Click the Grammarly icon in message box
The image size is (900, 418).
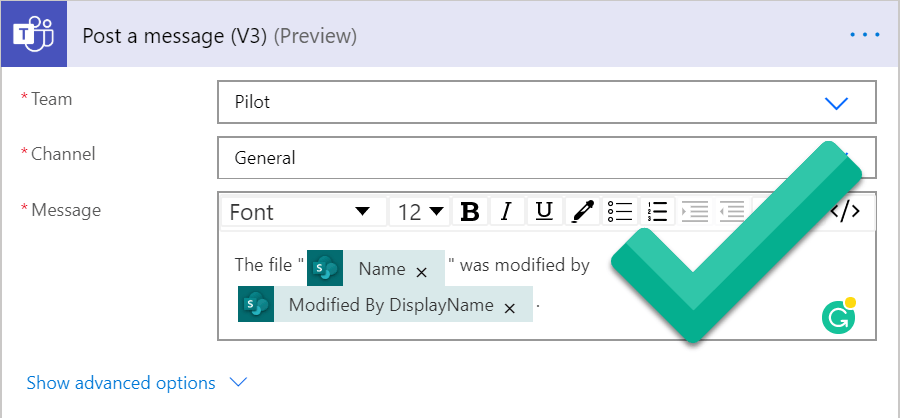click(837, 317)
